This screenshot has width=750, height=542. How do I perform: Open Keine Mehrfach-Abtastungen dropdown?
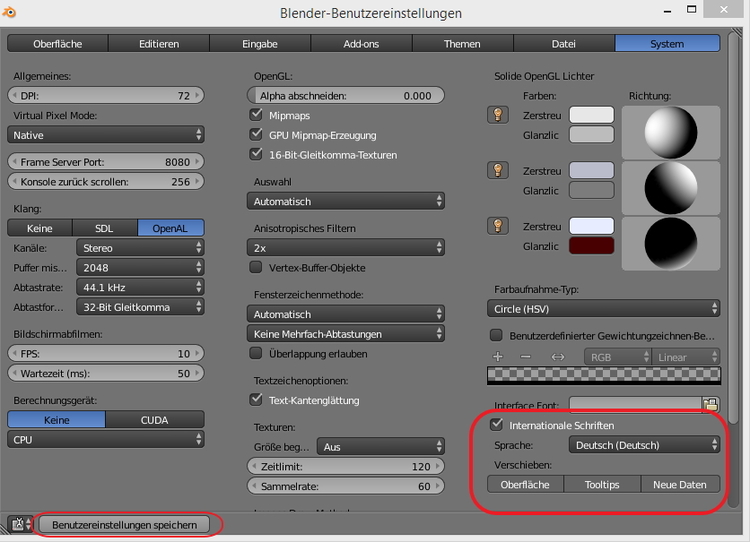pos(346,334)
